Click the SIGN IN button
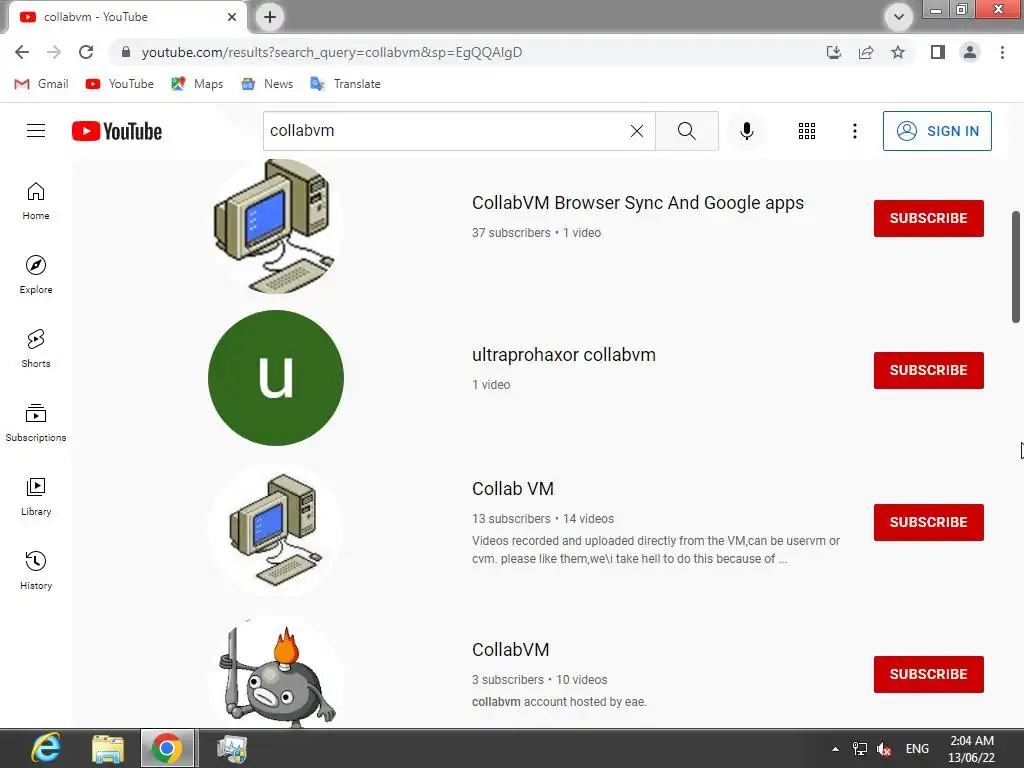 tap(937, 131)
